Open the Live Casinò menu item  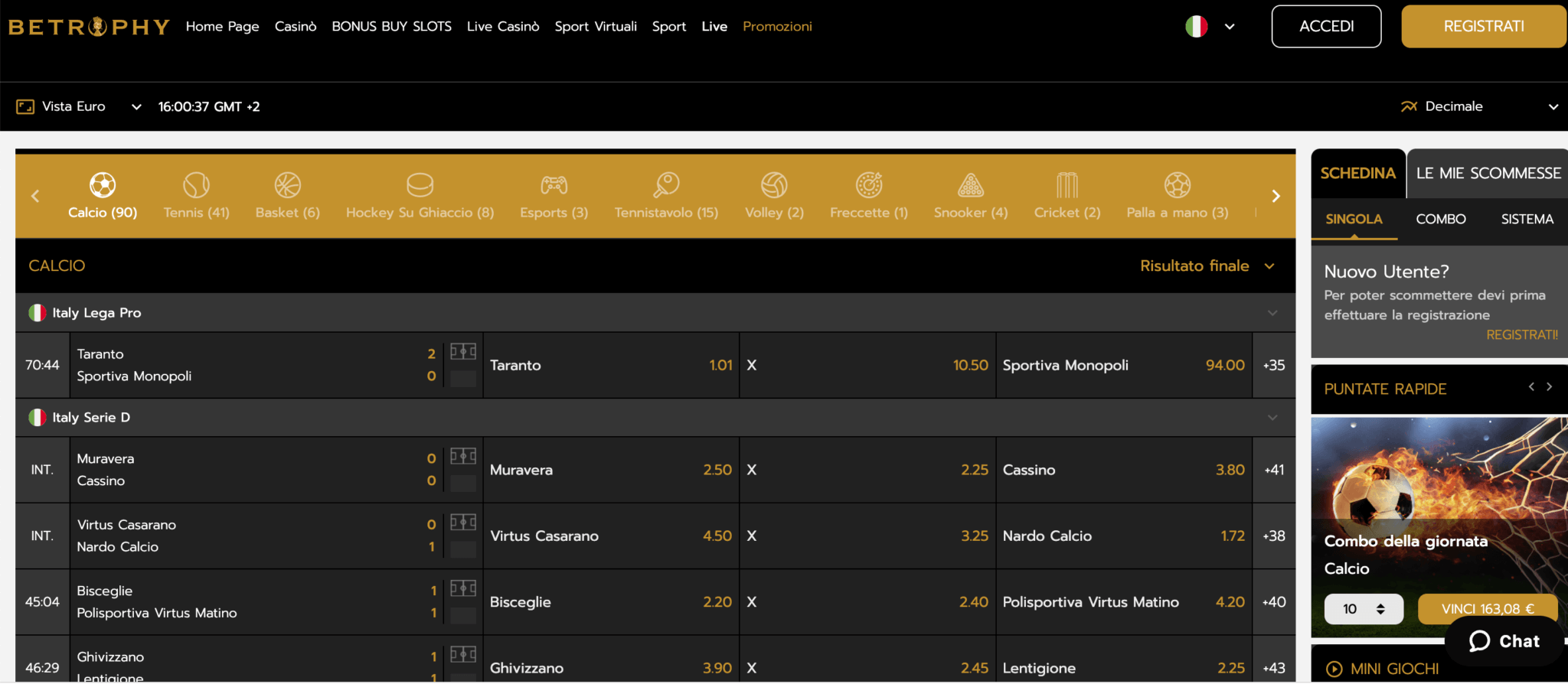[x=503, y=26]
